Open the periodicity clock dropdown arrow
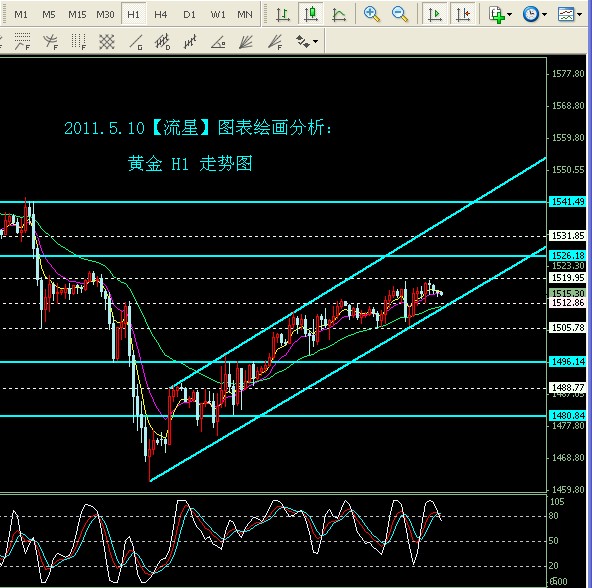The image size is (592, 588). (544, 15)
